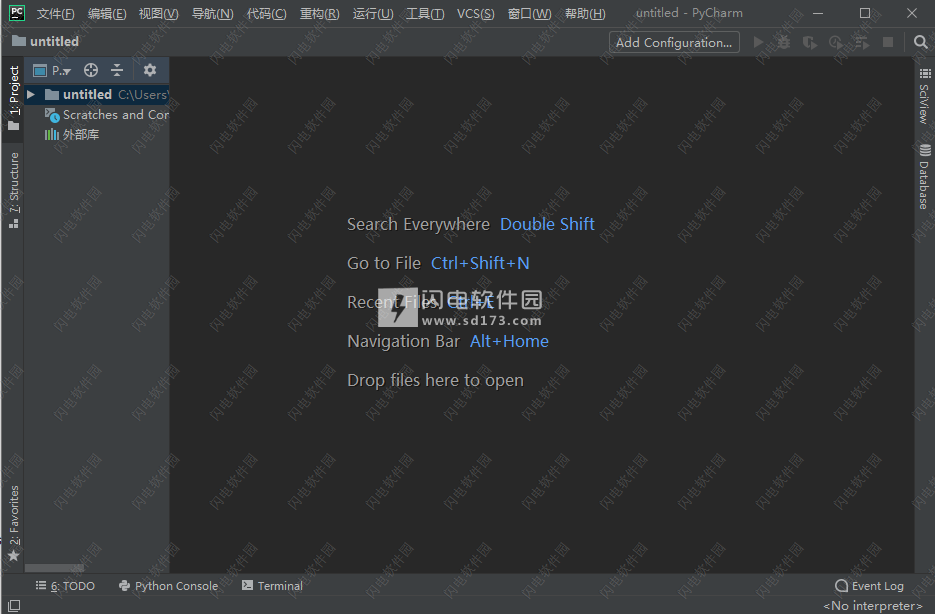Toggle the 1: Project tool window tab

click(x=13, y=98)
